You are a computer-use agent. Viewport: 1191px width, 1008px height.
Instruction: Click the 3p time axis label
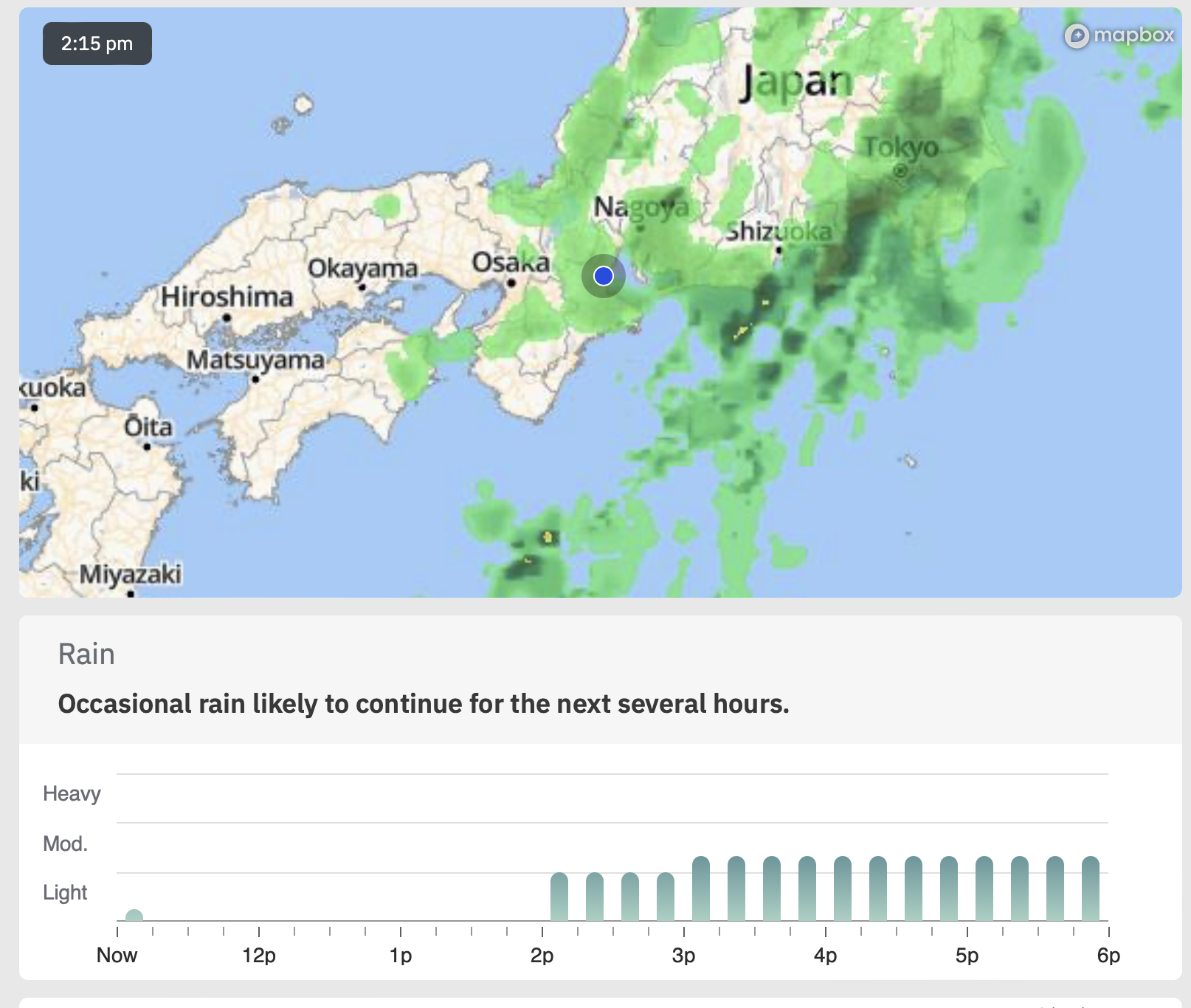[x=683, y=956]
